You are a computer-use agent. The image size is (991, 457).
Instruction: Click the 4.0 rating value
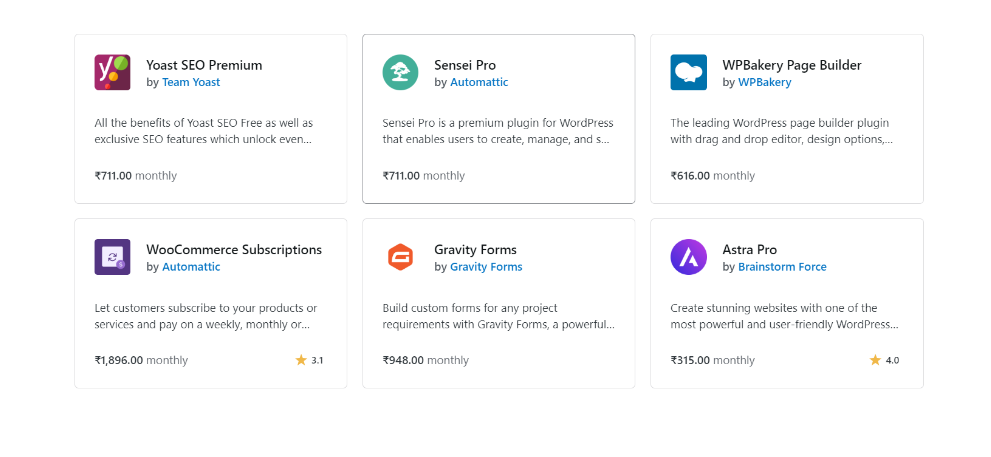(892, 360)
